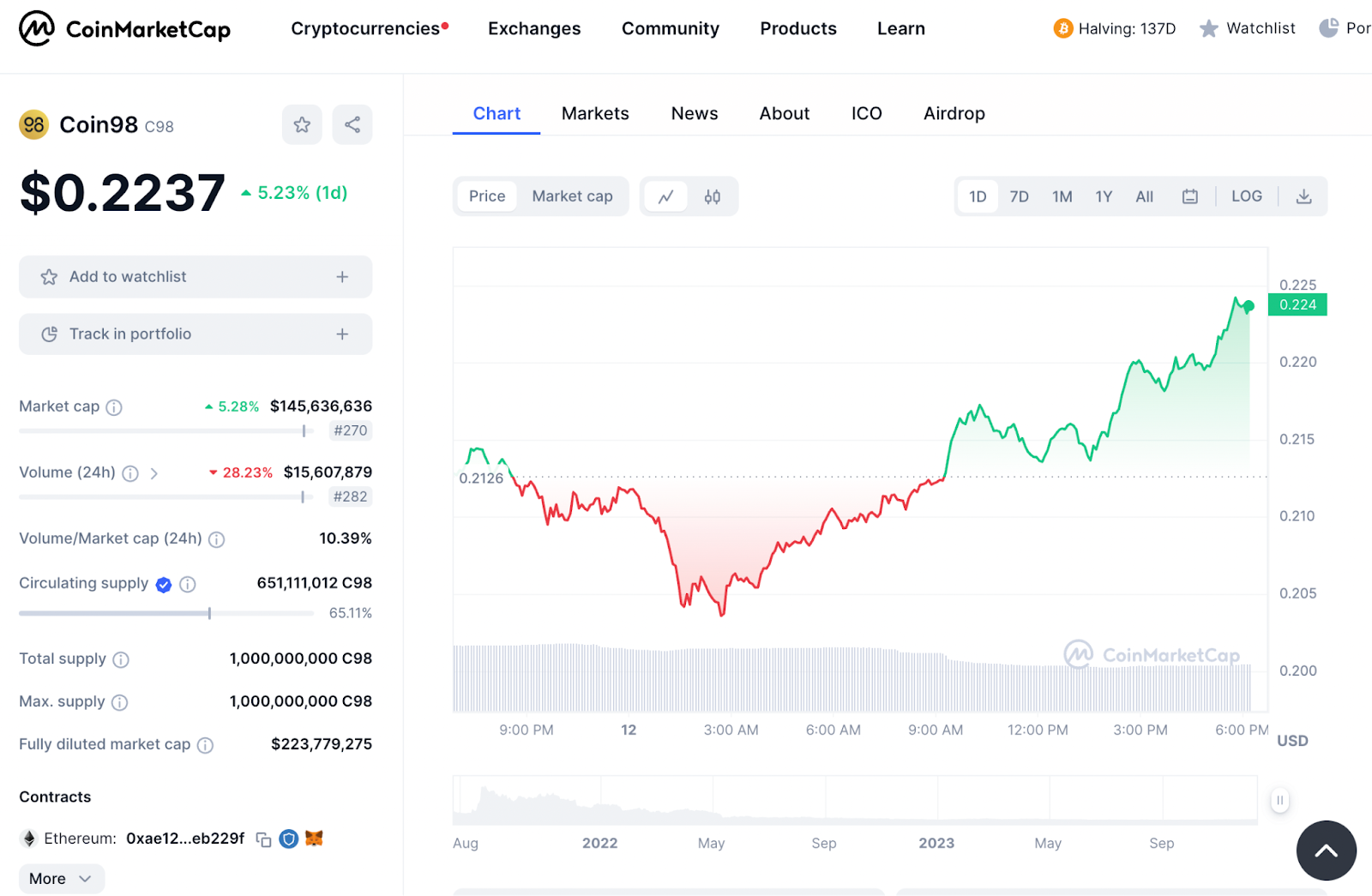Open the Airdrop tab
The width and height of the screenshot is (1372, 896).
tap(954, 113)
